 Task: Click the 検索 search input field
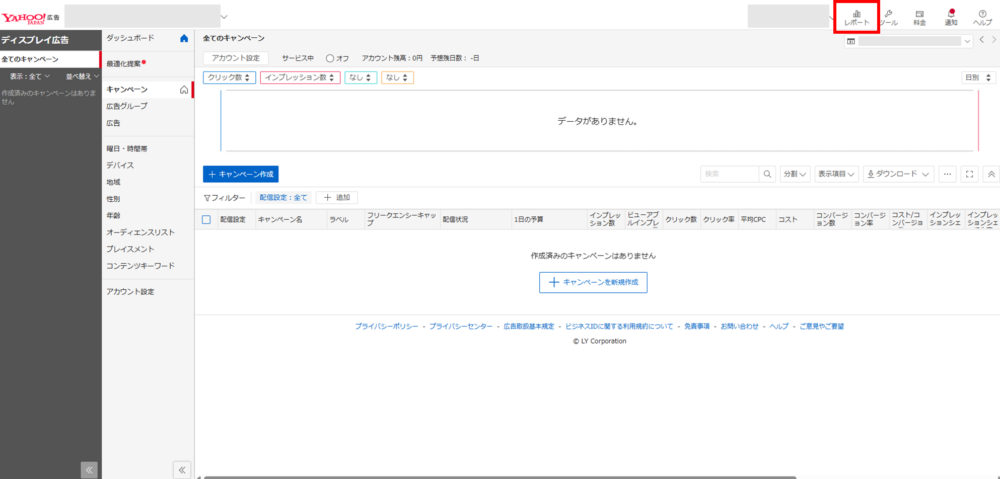coord(729,173)
